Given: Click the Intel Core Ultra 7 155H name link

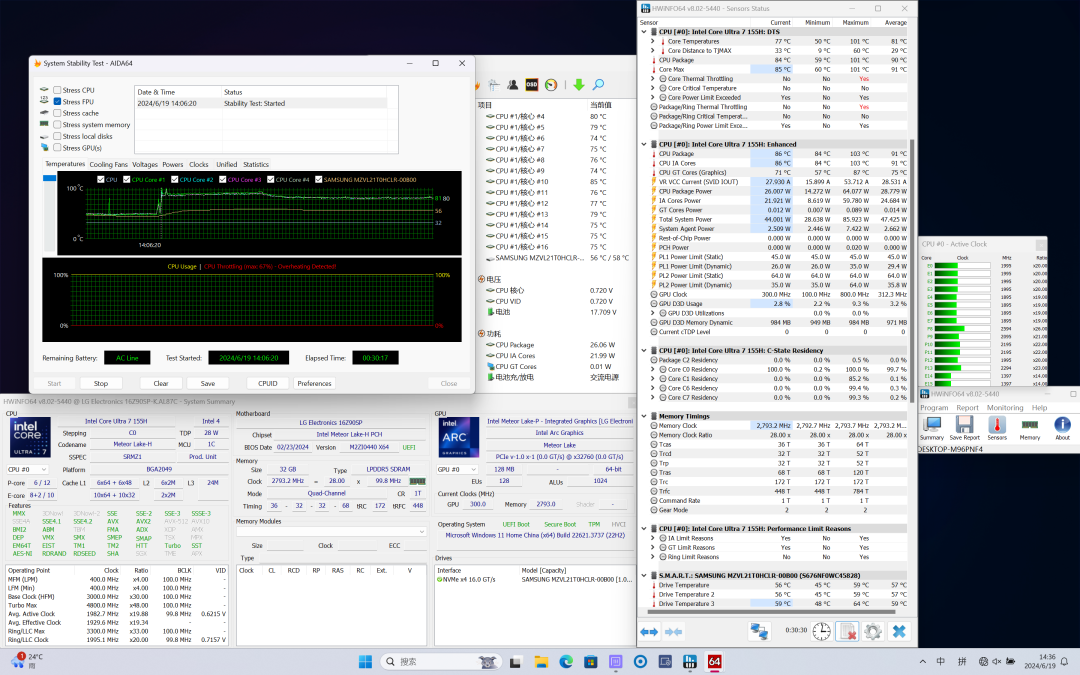Looking at the screenshot, I should click(116, 421).
